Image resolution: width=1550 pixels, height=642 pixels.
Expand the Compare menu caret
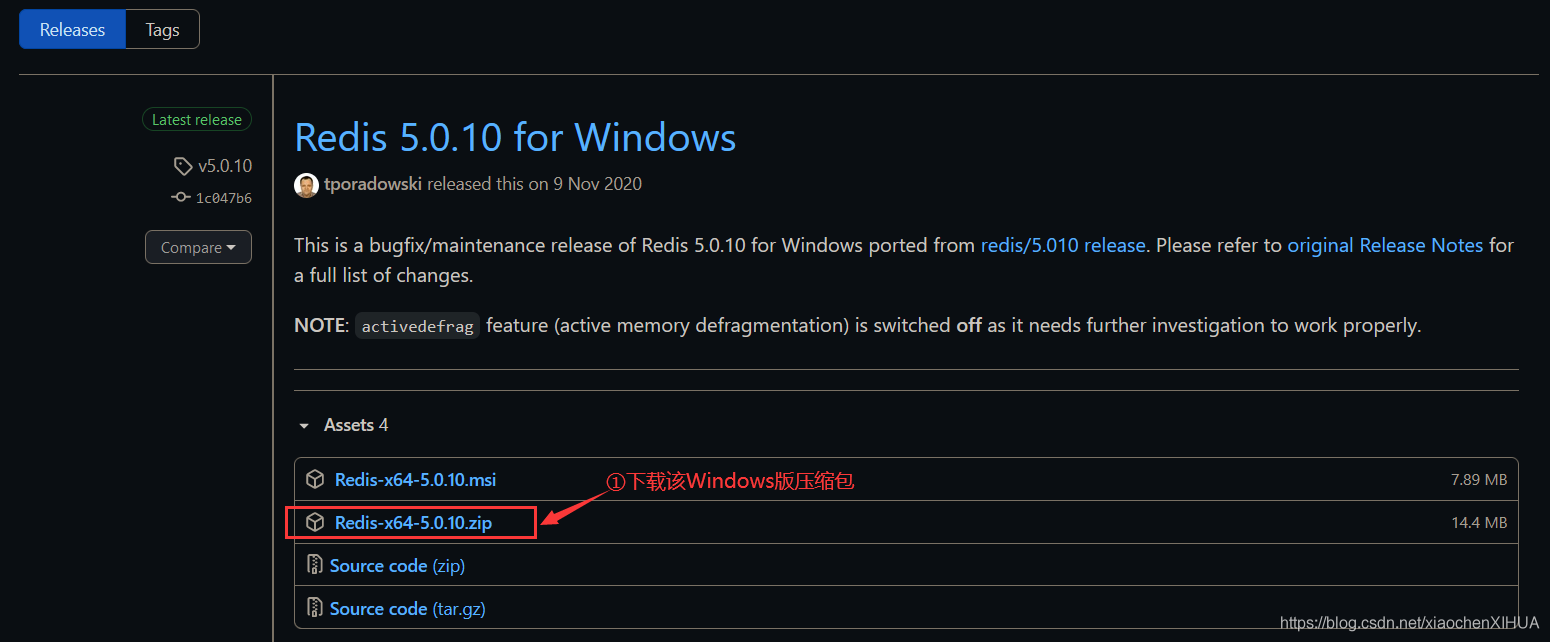coord(231,247)
